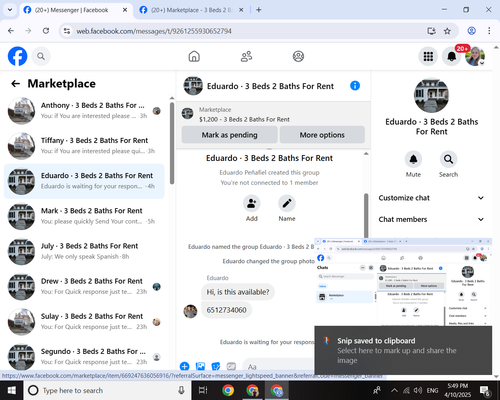
Task: Open the Facebook menu grid icon
Action: click(x=428, y=56)
